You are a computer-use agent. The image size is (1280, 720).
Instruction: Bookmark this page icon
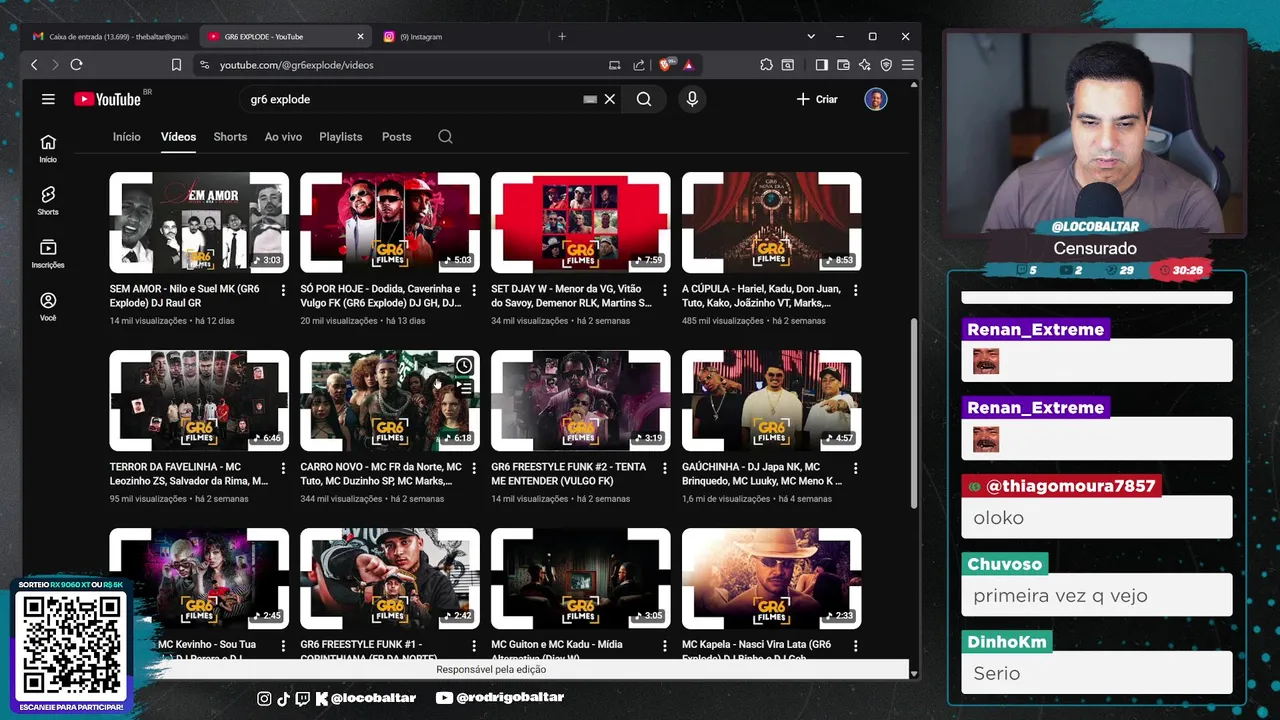(x=176, y=65)
